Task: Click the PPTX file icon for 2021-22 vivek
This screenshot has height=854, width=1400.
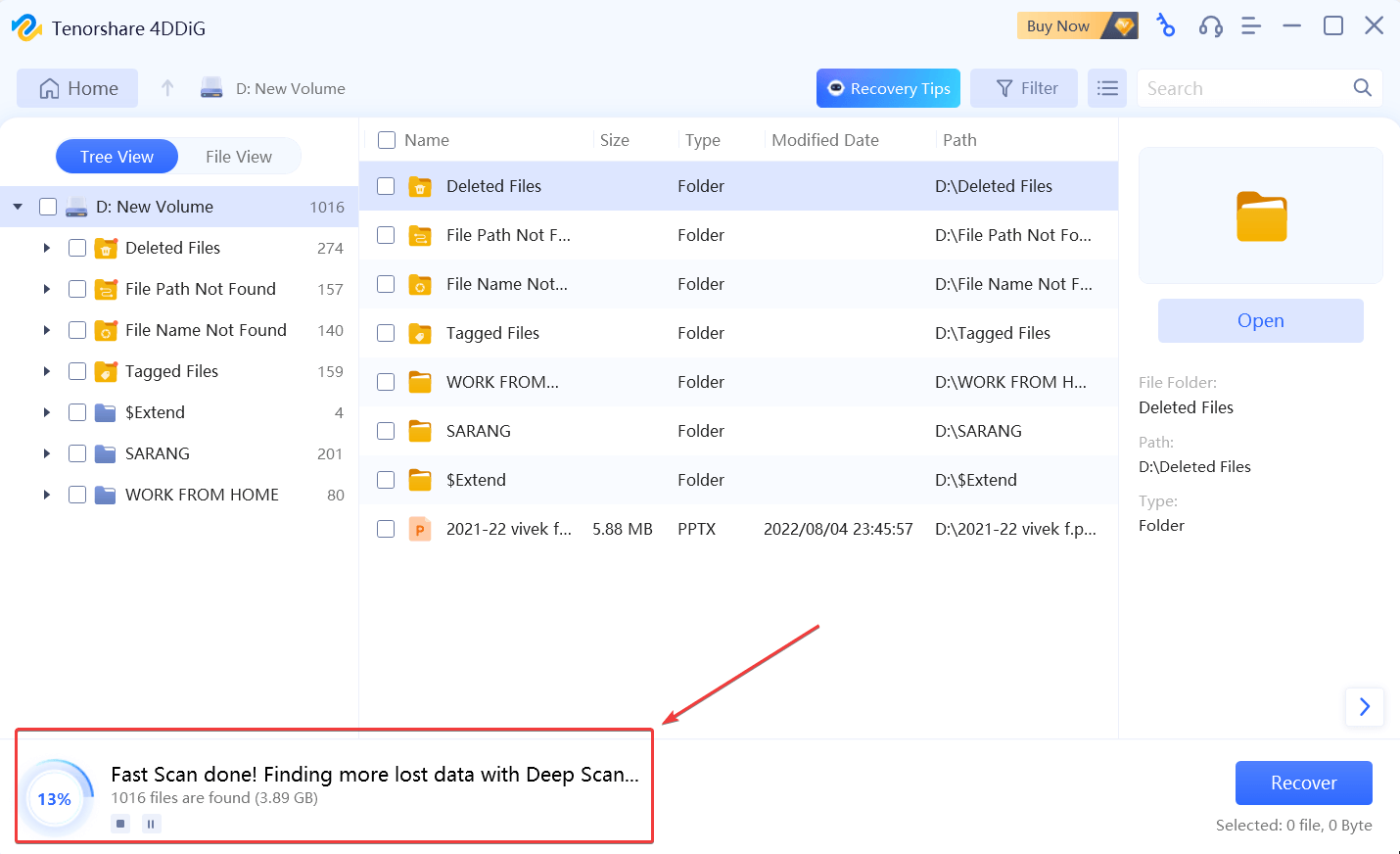Action: click(420, 529)
